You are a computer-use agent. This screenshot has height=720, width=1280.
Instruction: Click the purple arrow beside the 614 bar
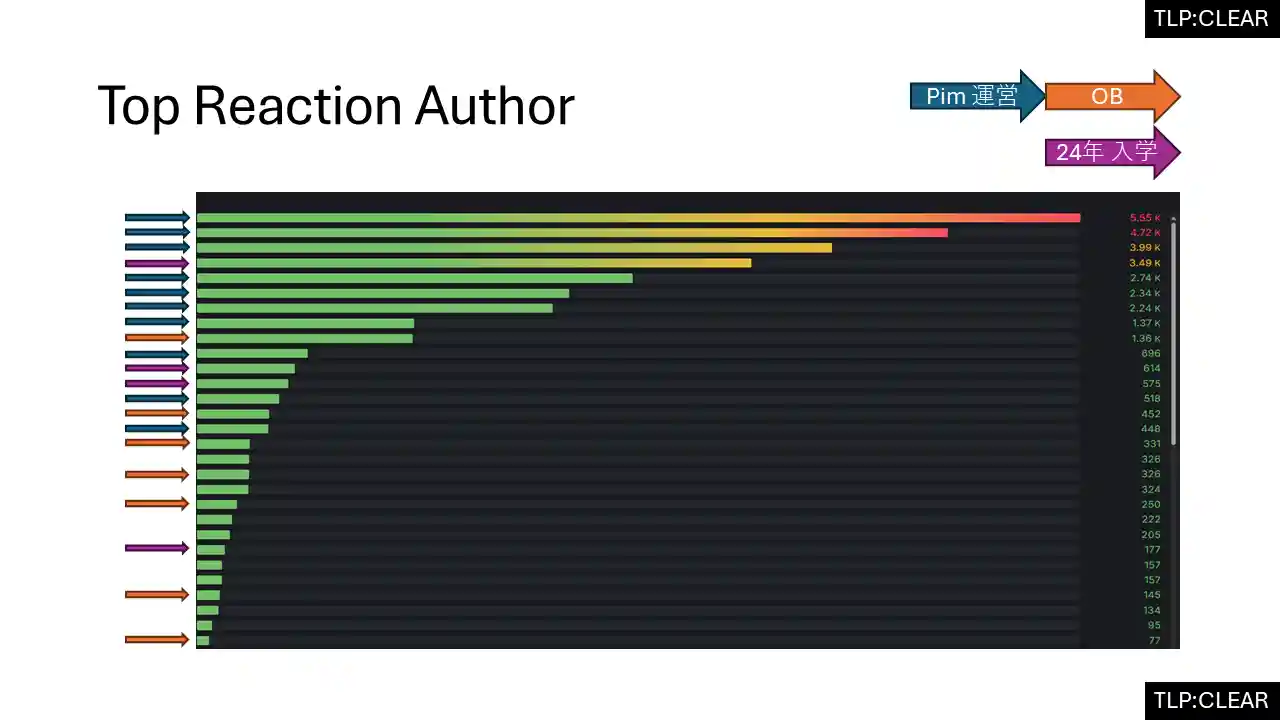pyautogui.click(x=157, y=368)
